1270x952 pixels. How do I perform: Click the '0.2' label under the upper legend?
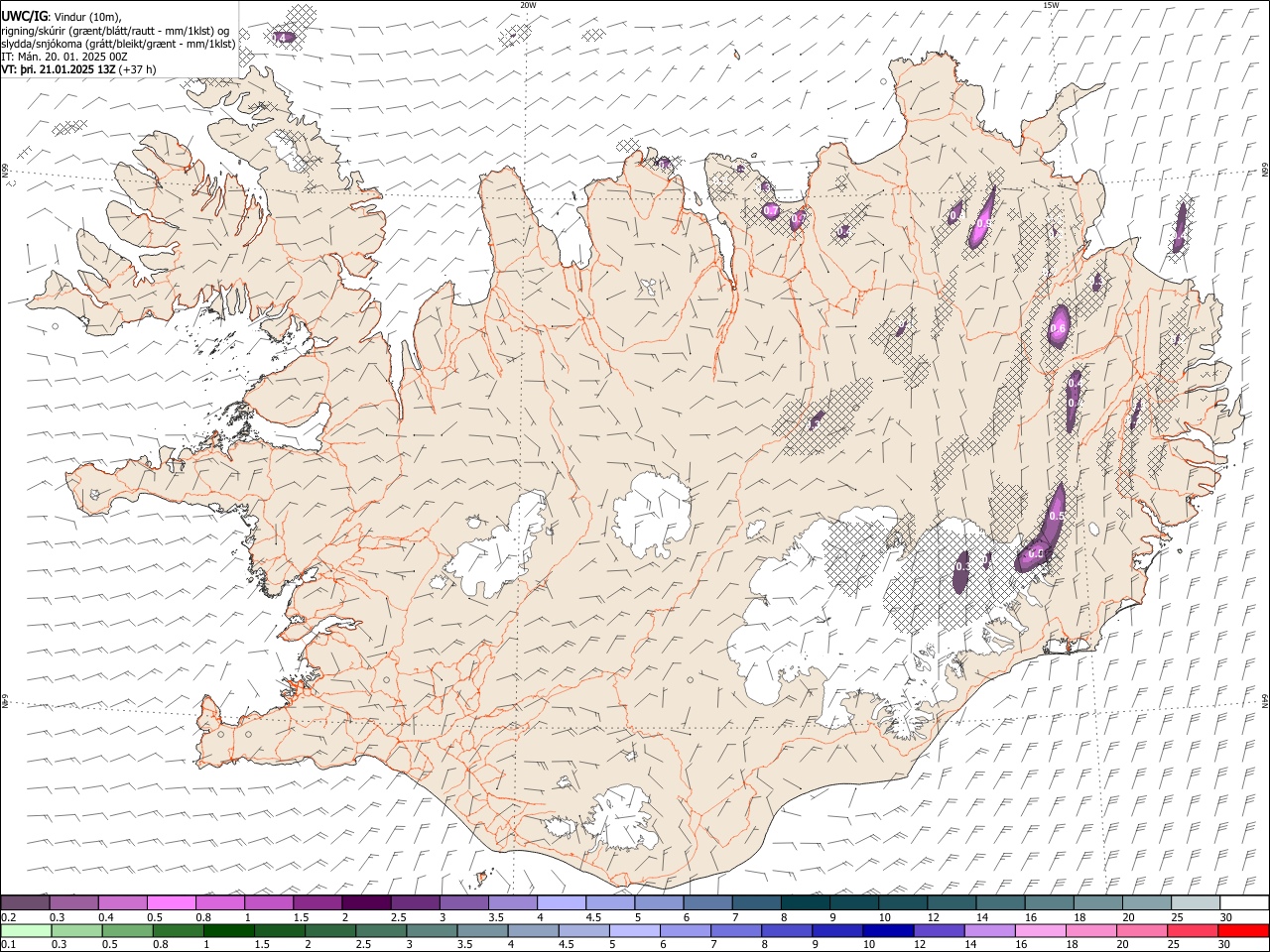pos(8,917)
